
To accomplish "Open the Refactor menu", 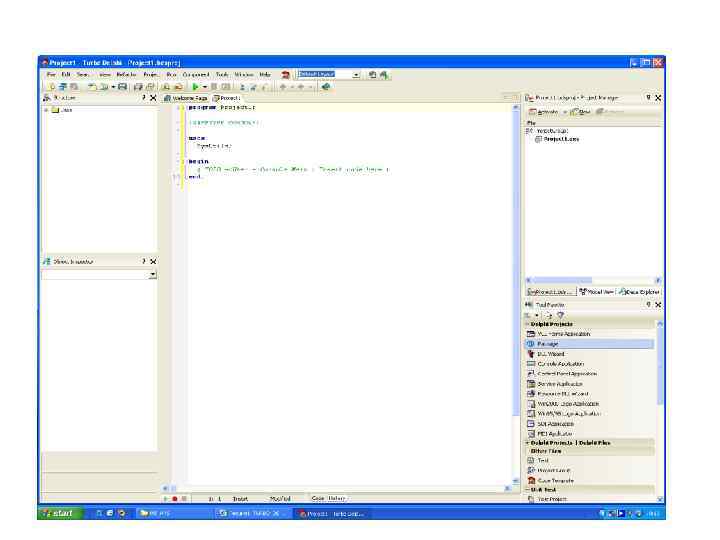I will [x=126, y=74].
